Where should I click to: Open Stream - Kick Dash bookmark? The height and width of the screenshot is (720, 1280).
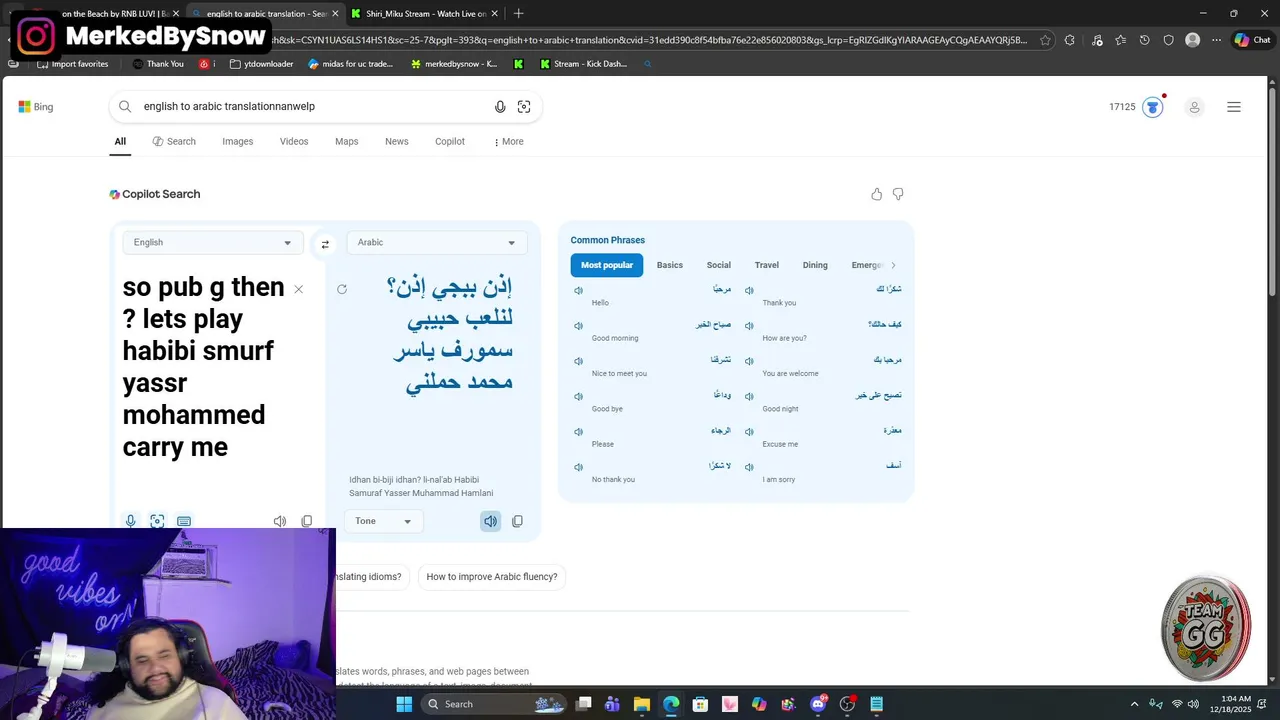586,64
